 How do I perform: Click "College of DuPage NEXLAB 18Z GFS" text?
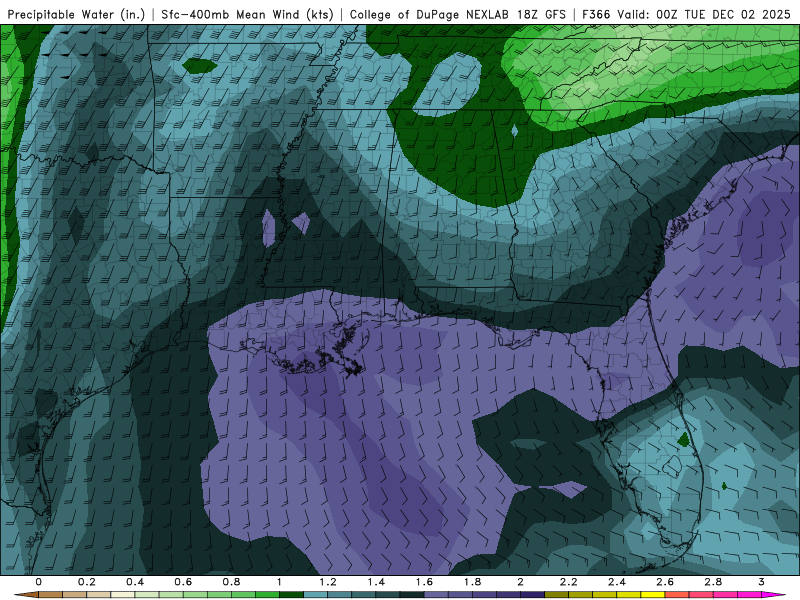tap(458, 14)
